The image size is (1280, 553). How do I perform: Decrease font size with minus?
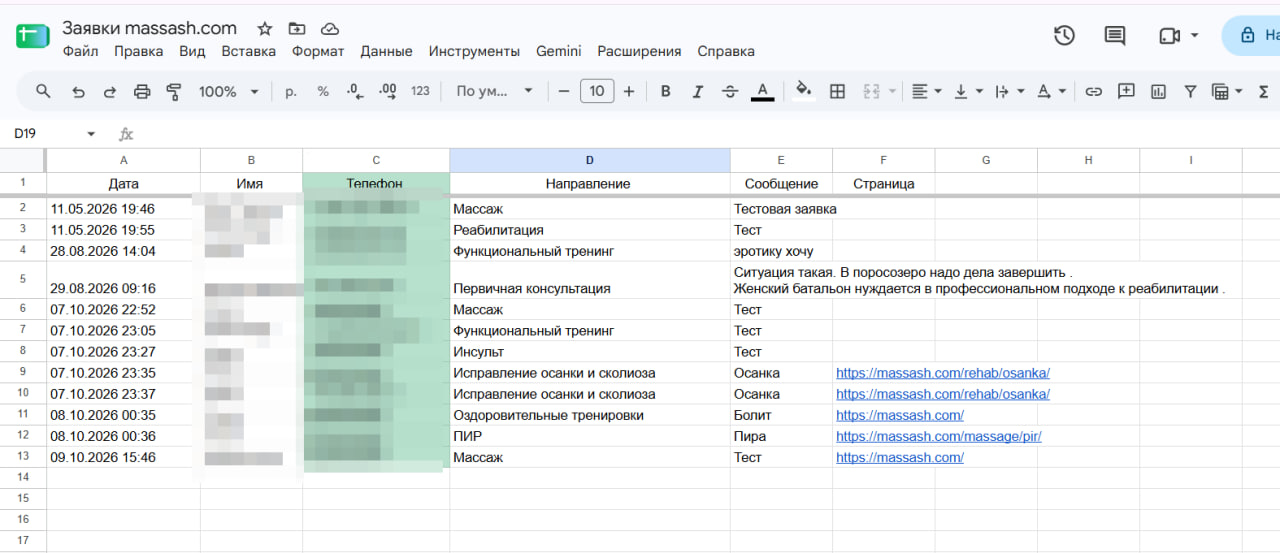(x=564, y=91)
